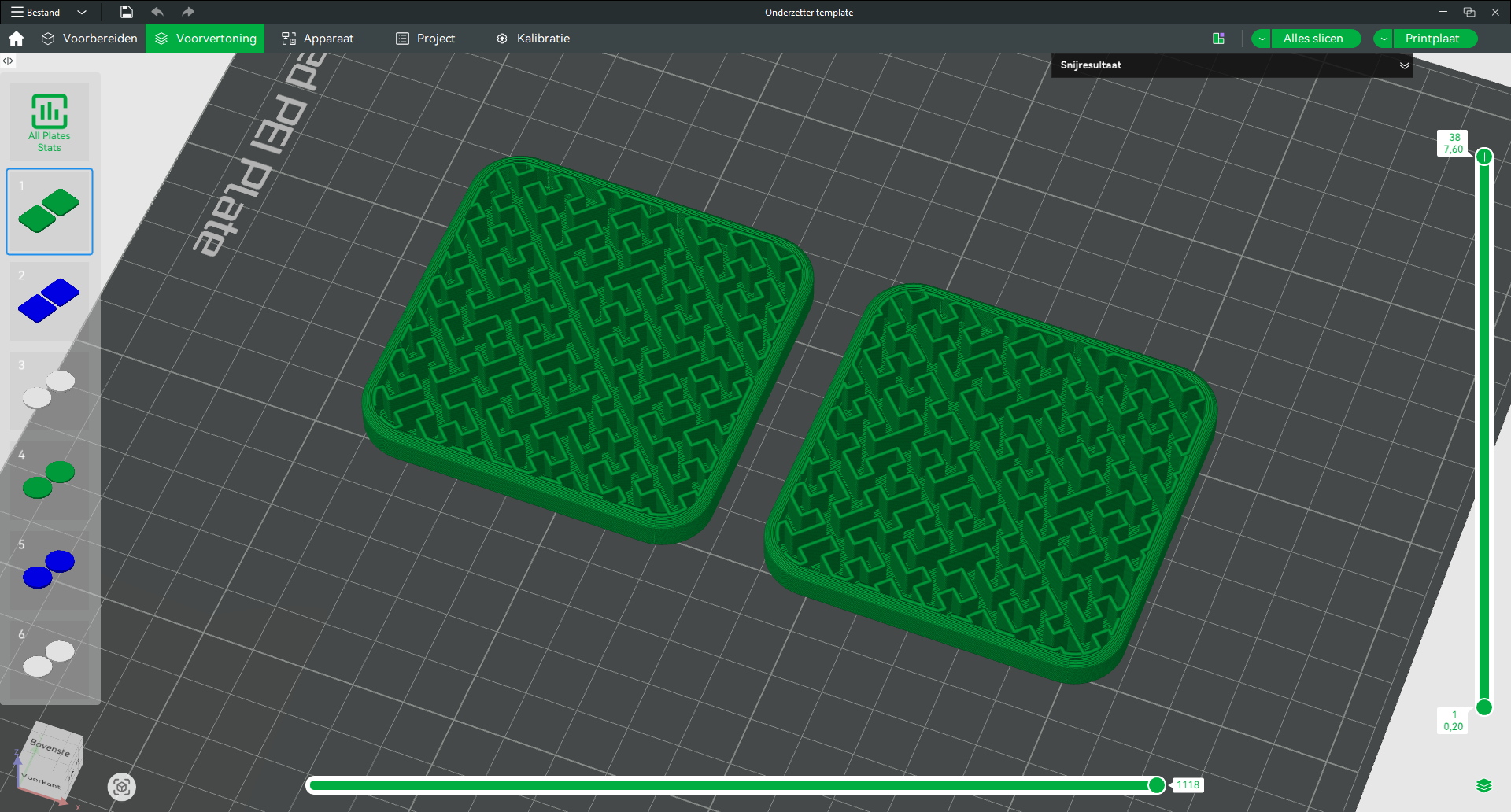The width and height of the screenshot is (1511, 812).
Task: Select plate 5 thumbnail with blue discs
Action: 50,570
